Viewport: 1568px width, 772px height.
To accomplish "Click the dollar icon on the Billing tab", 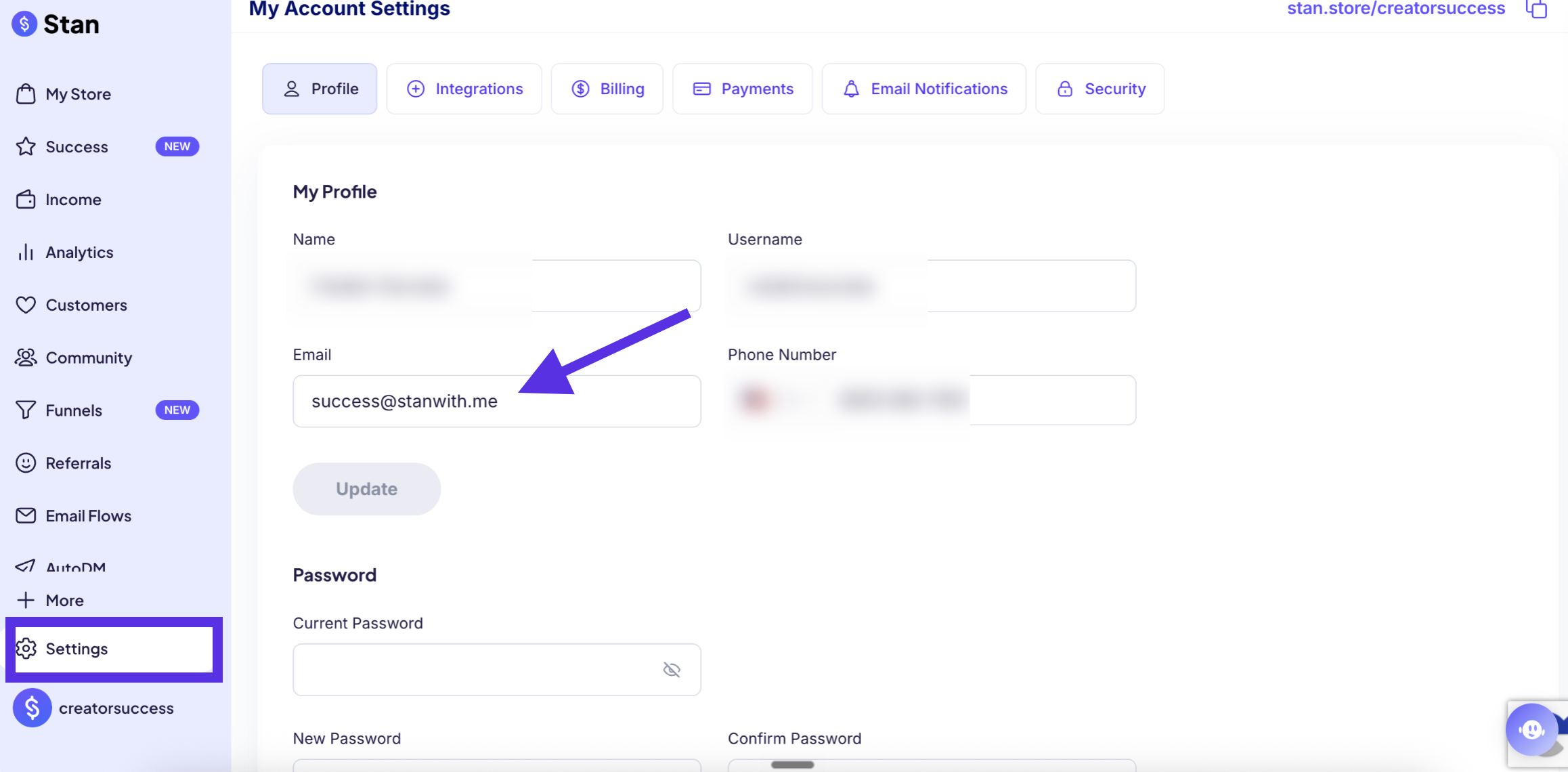I will tap(580, 89).
